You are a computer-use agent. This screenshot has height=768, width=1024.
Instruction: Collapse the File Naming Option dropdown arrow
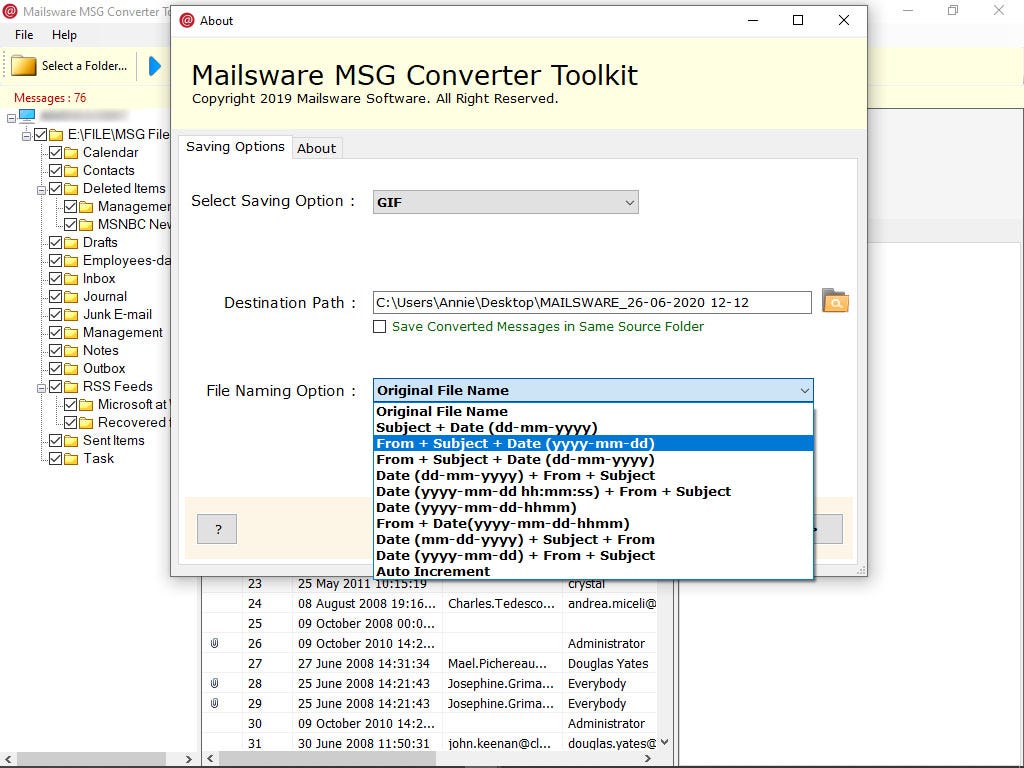(805, 391)
